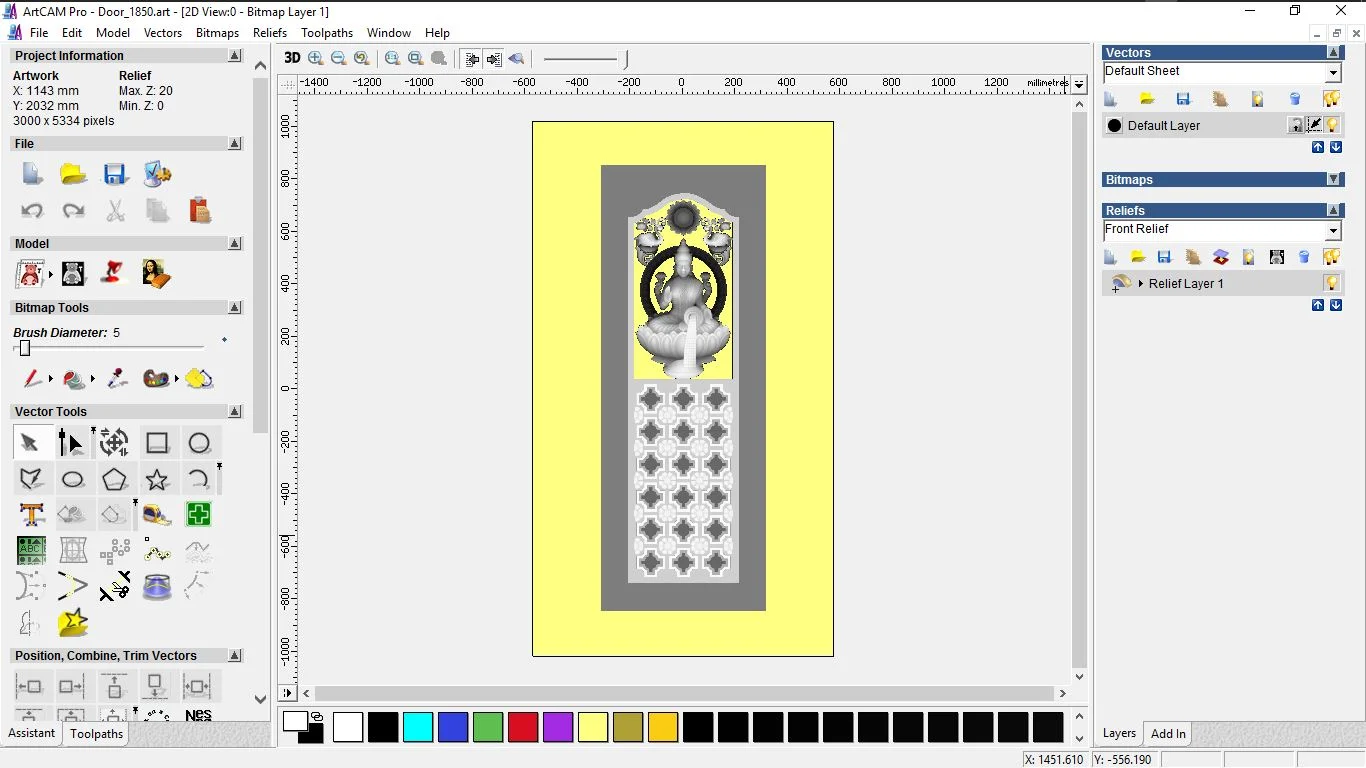Select the Create Star vector tool
Viewport: 1366px width, 768px height.
(157, 479)
